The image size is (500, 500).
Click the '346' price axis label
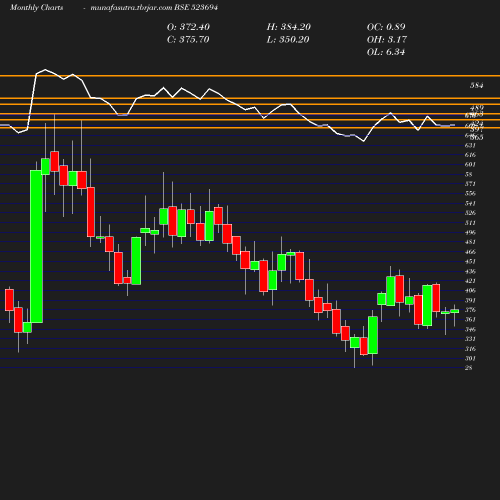470,329
